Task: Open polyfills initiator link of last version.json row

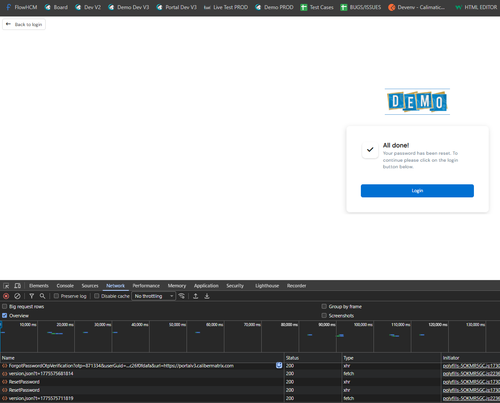Action: coord(471,398)
